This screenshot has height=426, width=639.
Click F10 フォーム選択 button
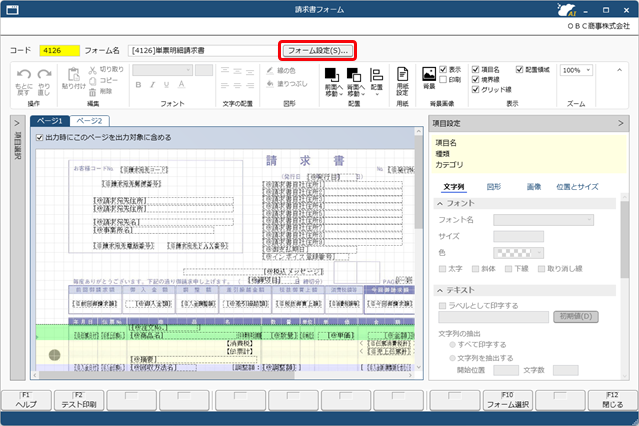(x=508, y=400)
